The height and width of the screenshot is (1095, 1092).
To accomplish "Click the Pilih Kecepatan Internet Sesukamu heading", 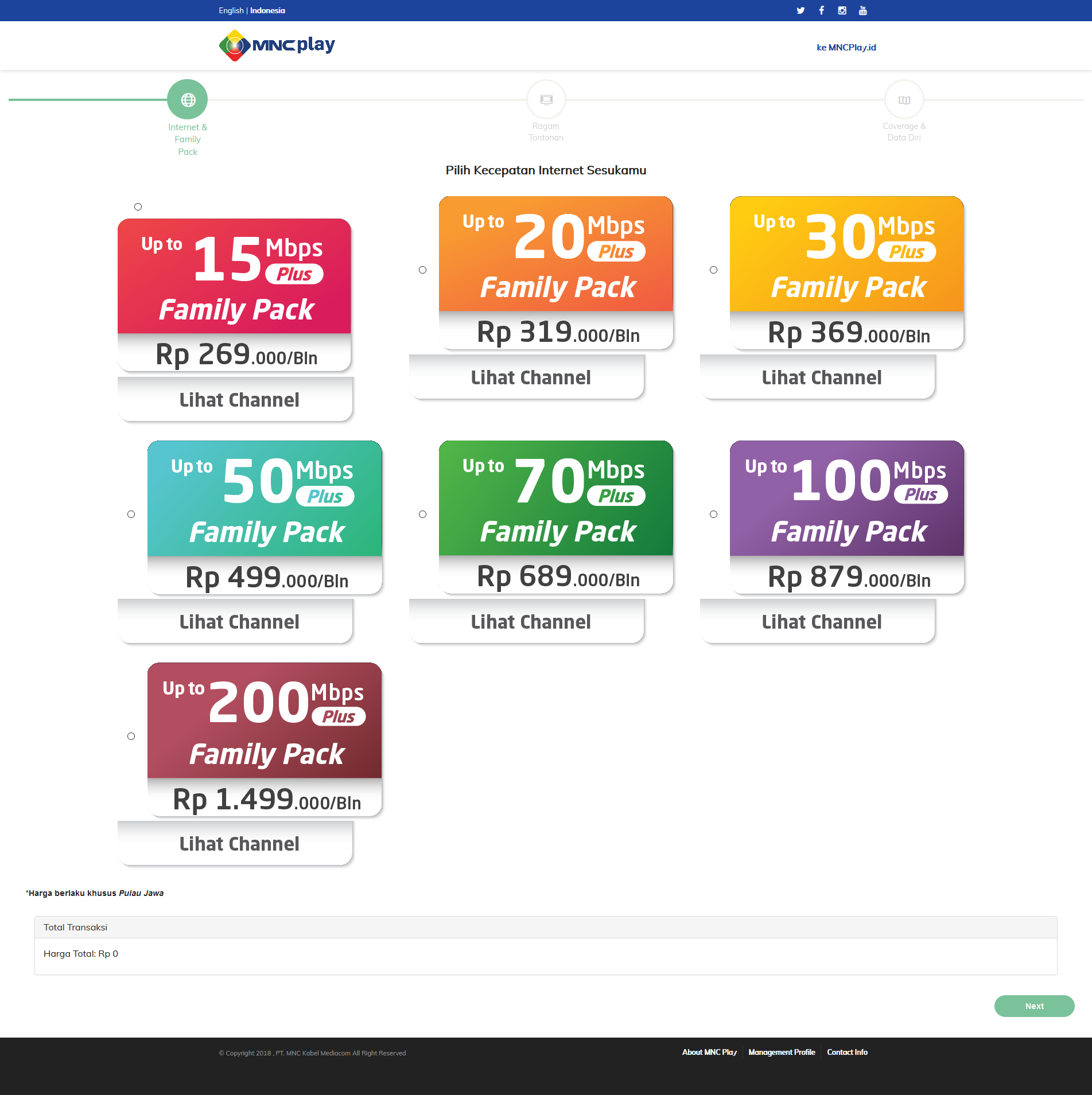I will point(546,170).
